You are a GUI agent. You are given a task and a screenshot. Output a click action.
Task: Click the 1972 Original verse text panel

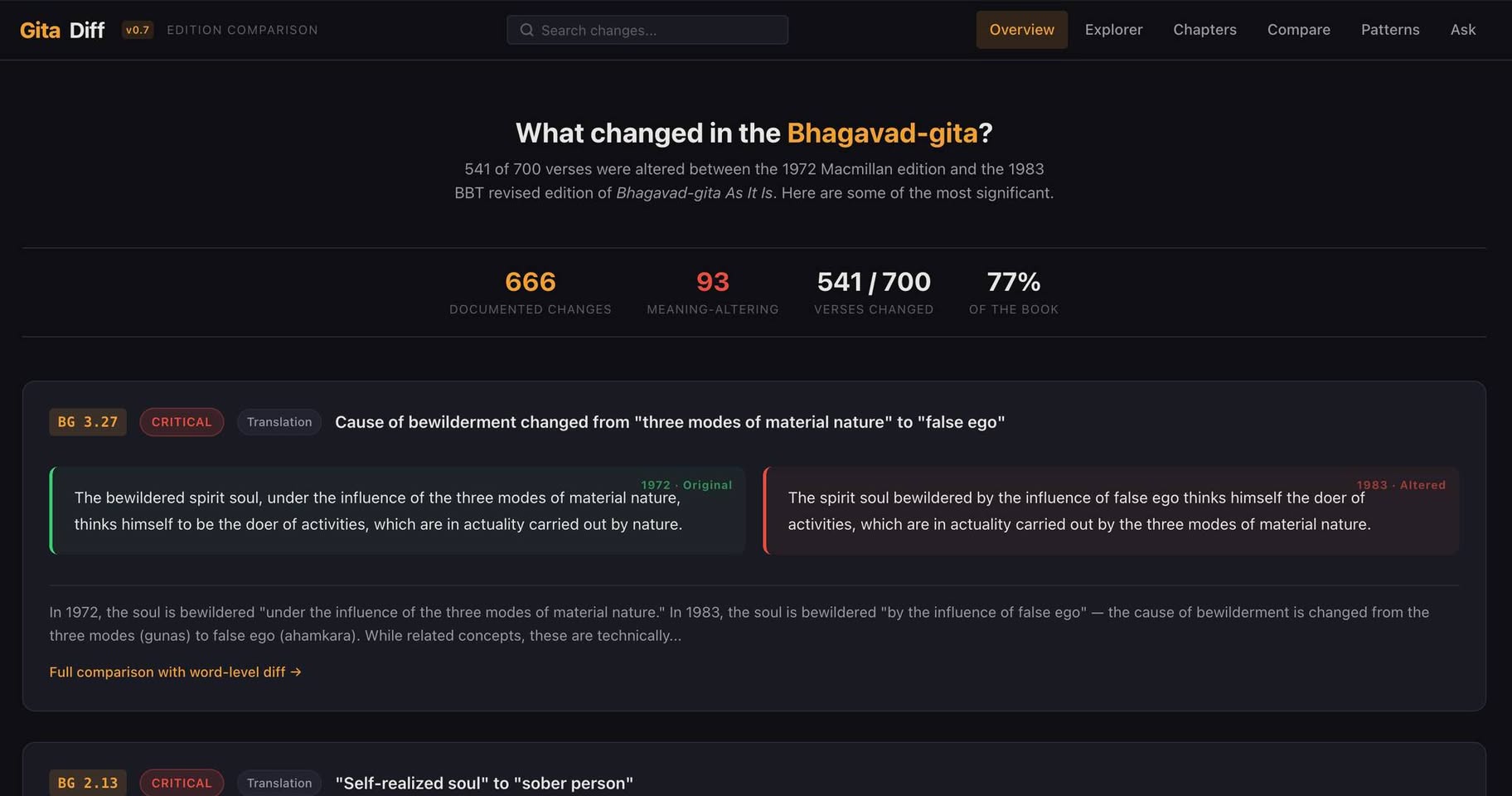pos(398,511)
